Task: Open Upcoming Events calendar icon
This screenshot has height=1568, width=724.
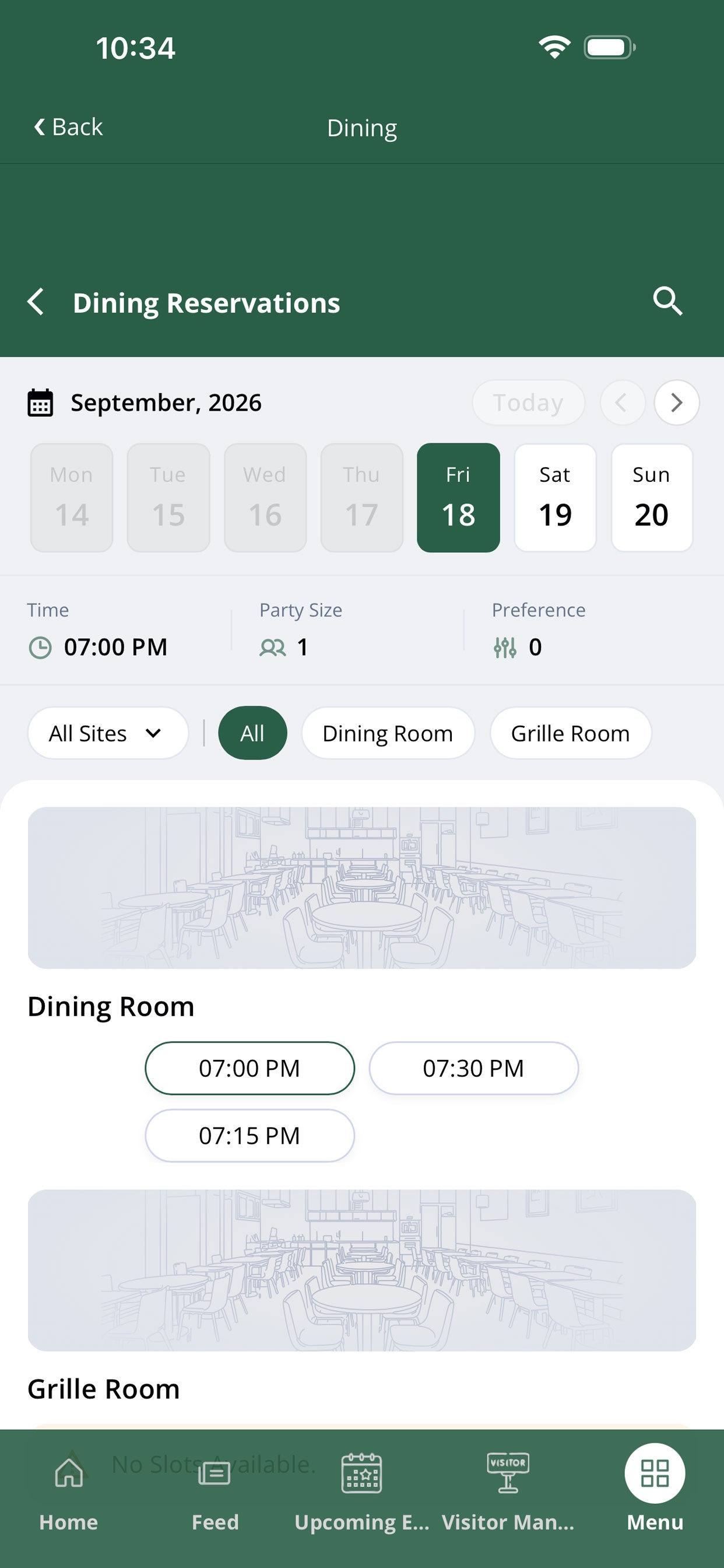Action: tap(362, 1473)
